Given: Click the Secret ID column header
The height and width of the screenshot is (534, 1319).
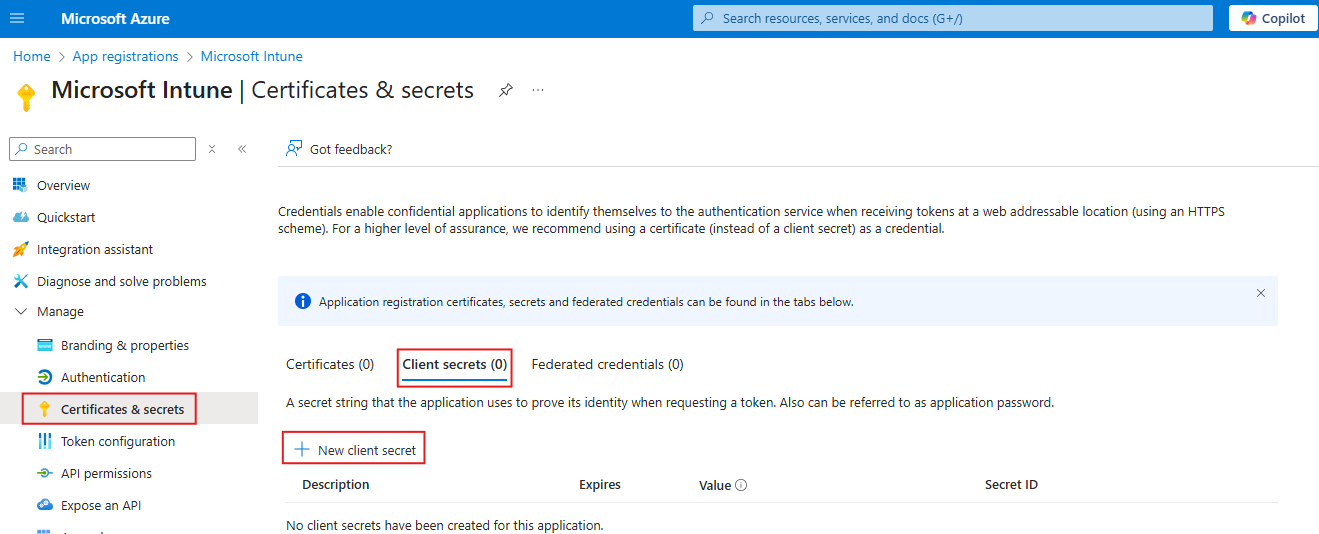Looking at the screenshot, I should [x=1011, y=484].
